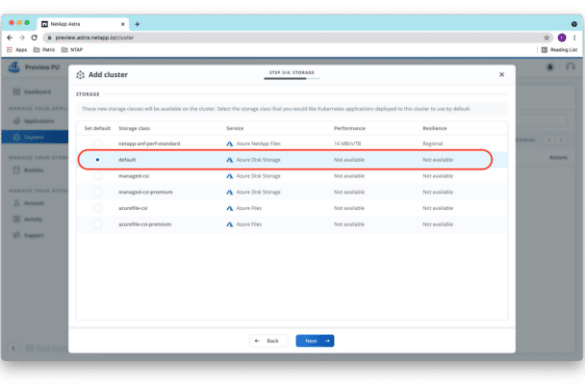Open Support in the sidebar

[x=35, y=235]
